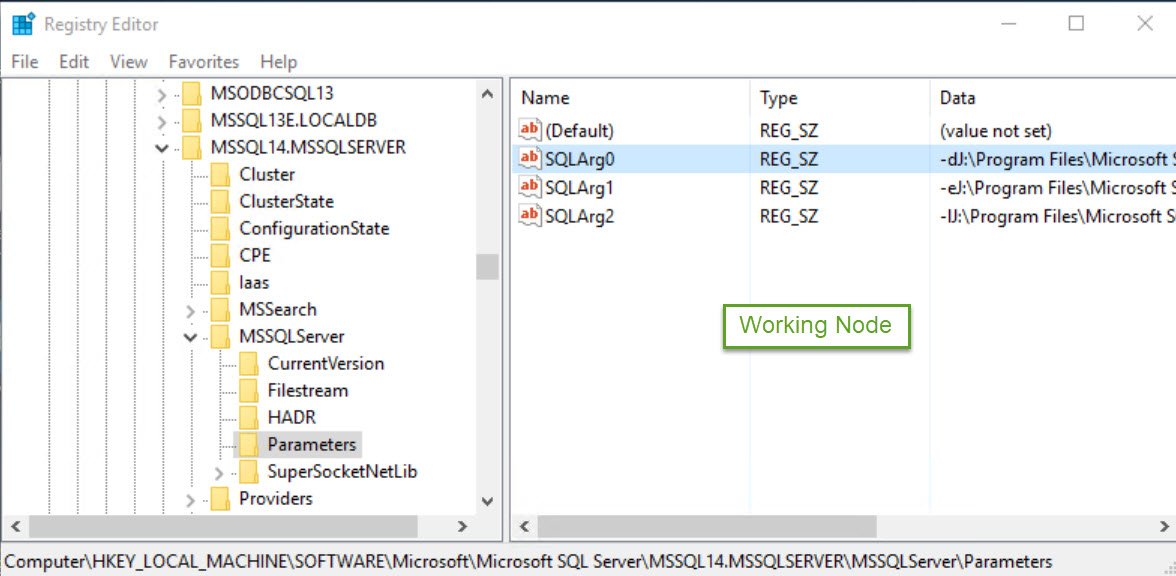Click the CurrentVersion folder icon
This screenshot has width=1176, height=576.
tap(249, 364)
